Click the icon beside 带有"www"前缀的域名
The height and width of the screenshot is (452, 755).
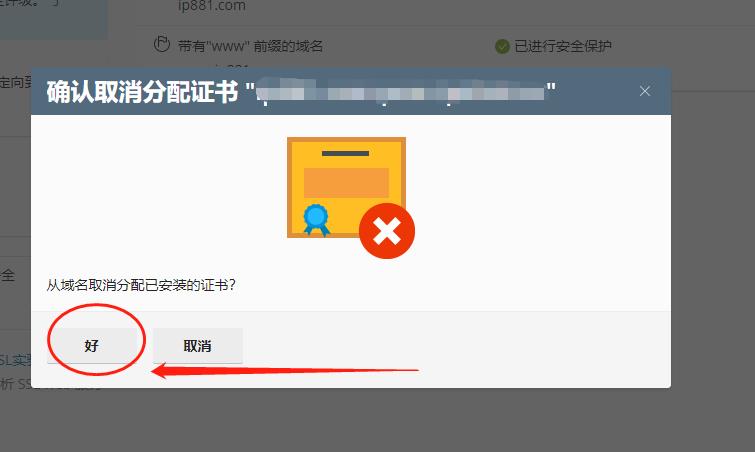tap(162, 44)
